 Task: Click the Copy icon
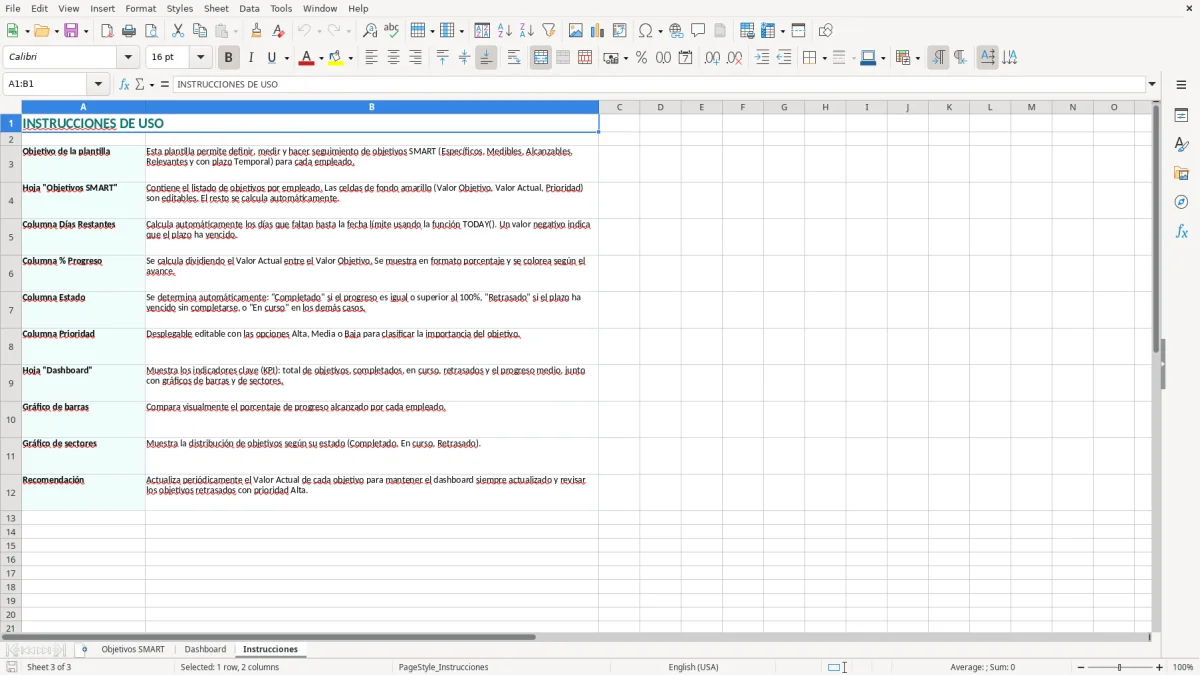pyautogui.click(x=200, y=31)
